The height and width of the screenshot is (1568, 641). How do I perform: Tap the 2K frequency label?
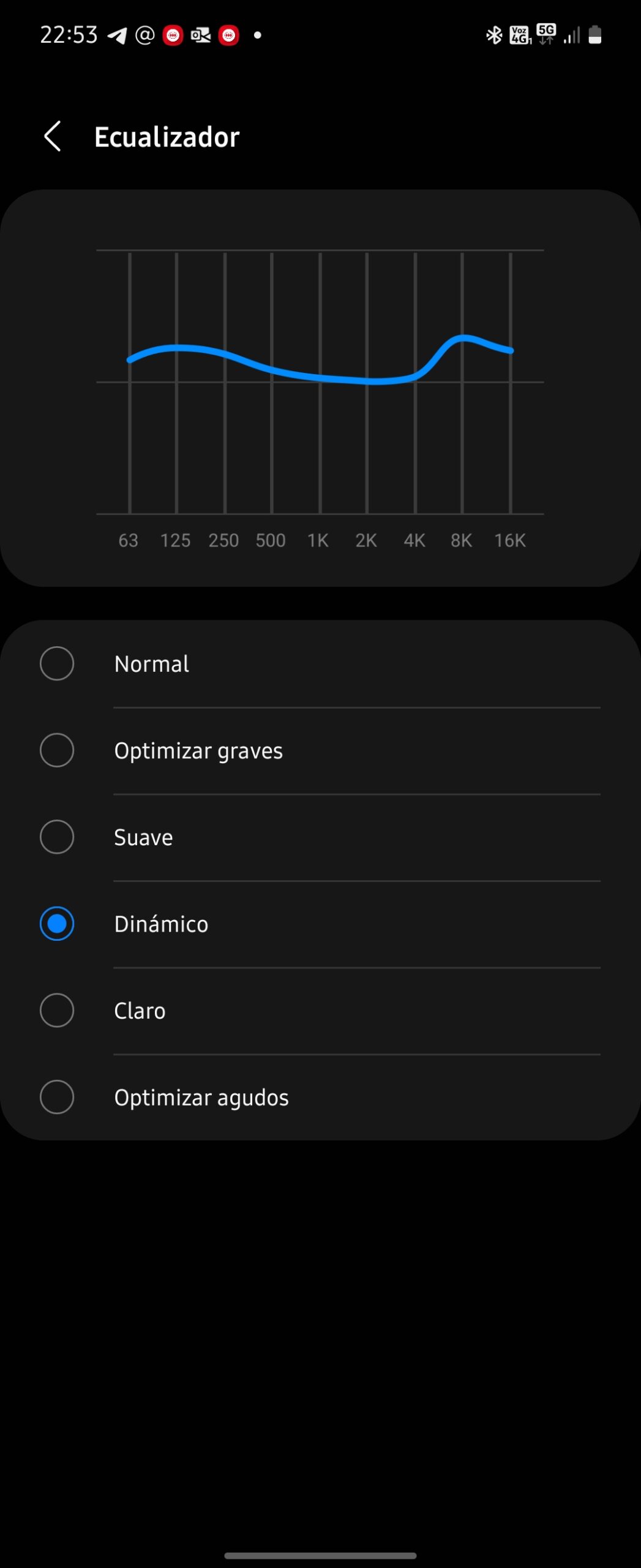pos(366,540)
